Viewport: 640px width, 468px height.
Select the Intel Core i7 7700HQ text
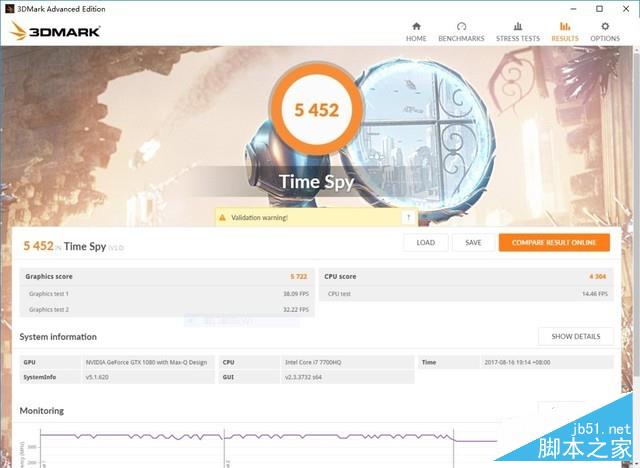pyautogui.click(x=313, y=362)
